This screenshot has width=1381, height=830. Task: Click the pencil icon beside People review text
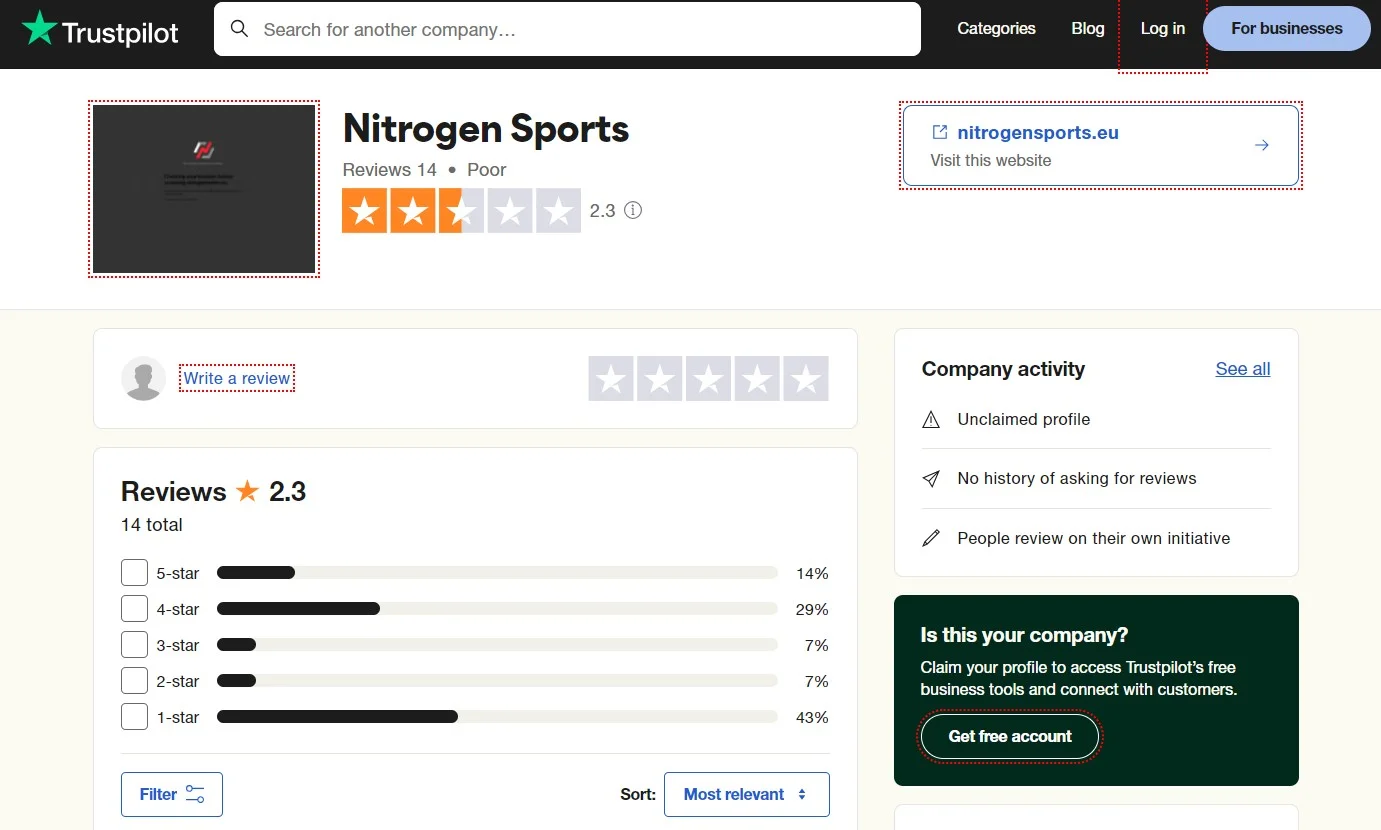pyautogui.click(x=931, y=538)
